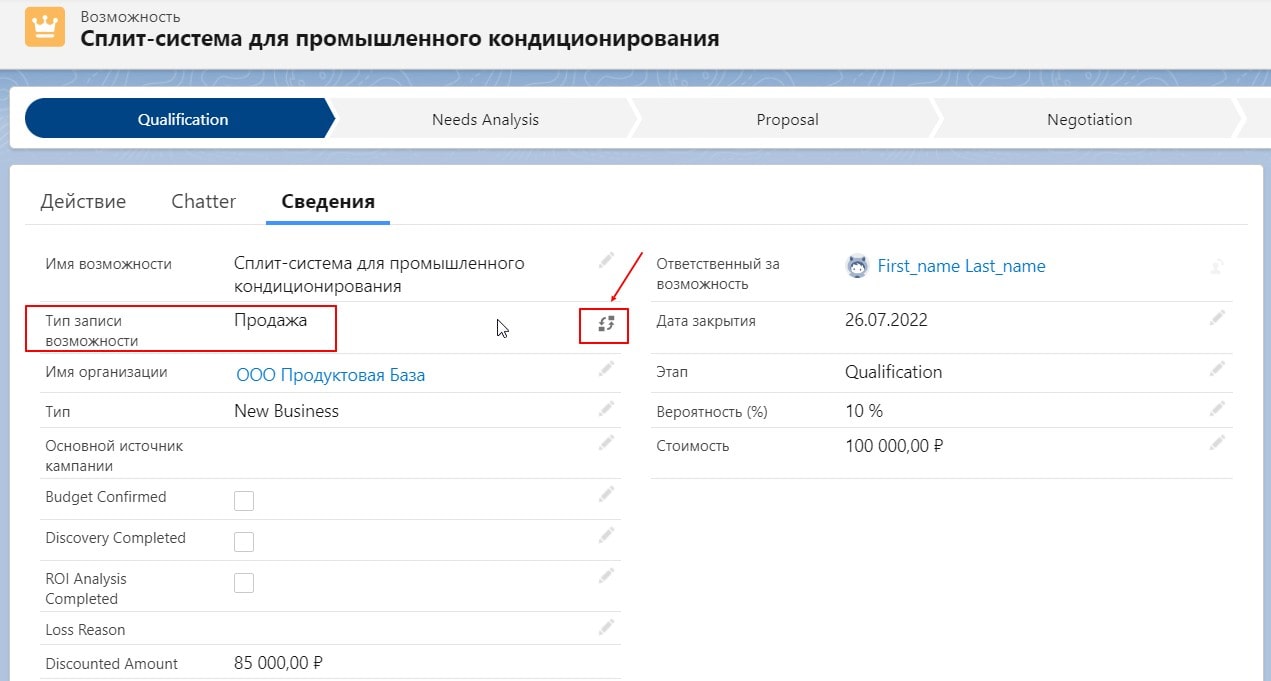Edit Стоимость field pencil icon

pos(1217,443)
